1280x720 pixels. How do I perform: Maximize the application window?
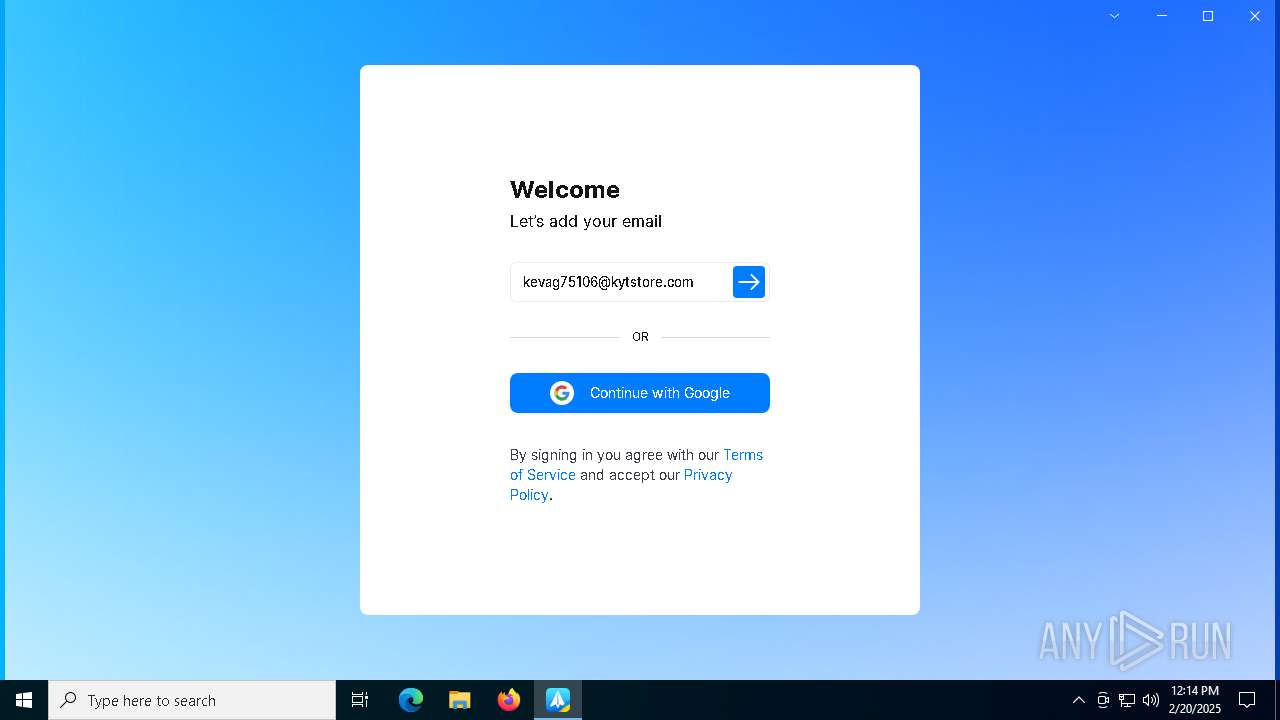[1208, 16]
